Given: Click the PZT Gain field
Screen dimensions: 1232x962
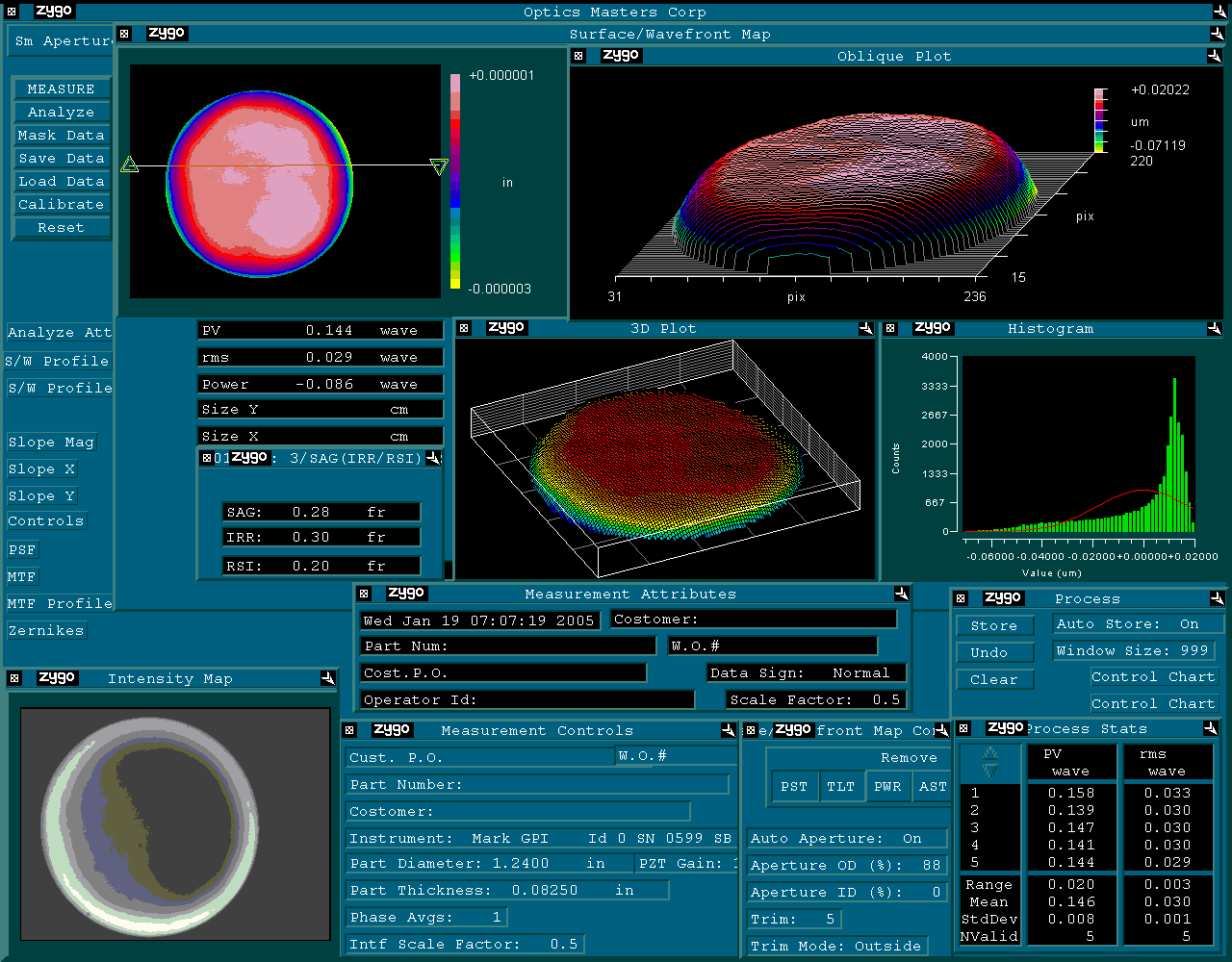Looking at the screenshot, I should click(x=687, y=864).
